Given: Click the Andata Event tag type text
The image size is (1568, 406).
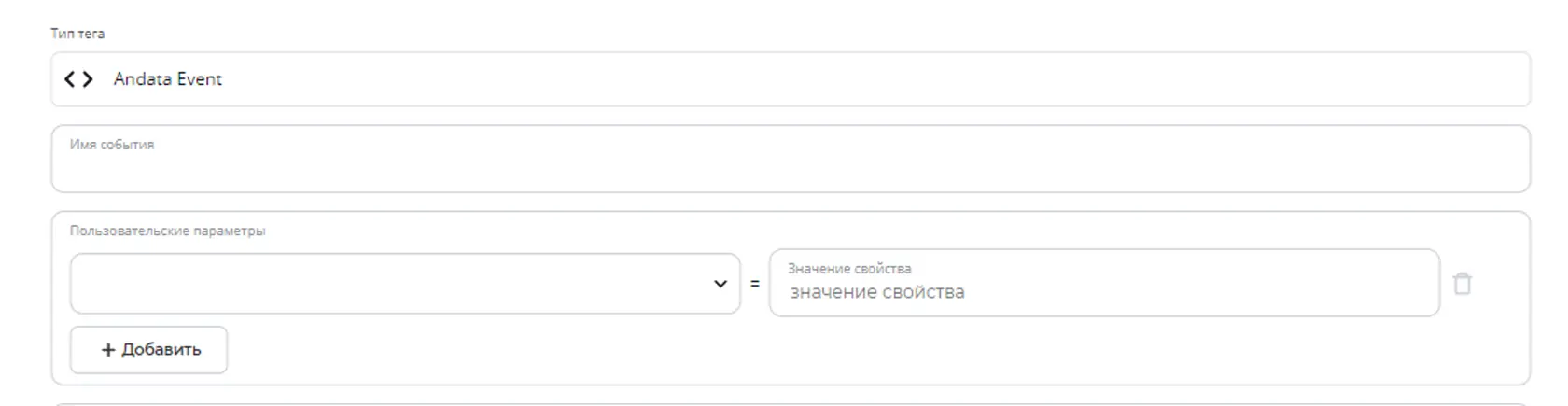Looking at the screenshot, I should coord(168,79).
